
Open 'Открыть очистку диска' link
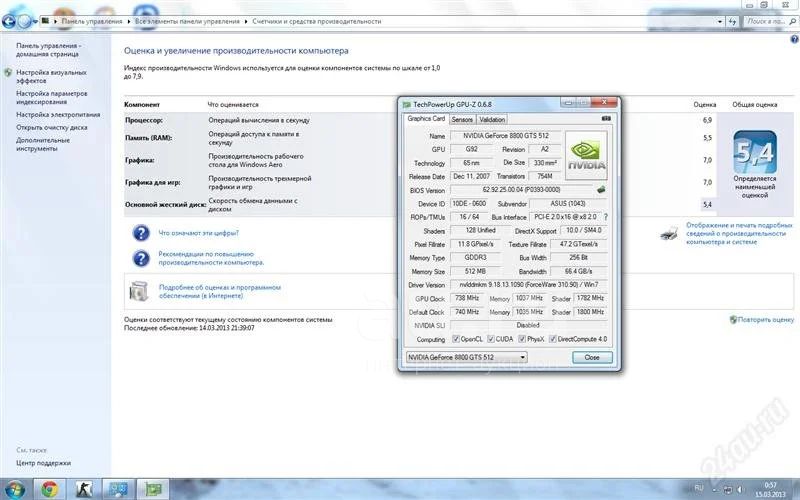pyautogui.click(x=52, y=128)
